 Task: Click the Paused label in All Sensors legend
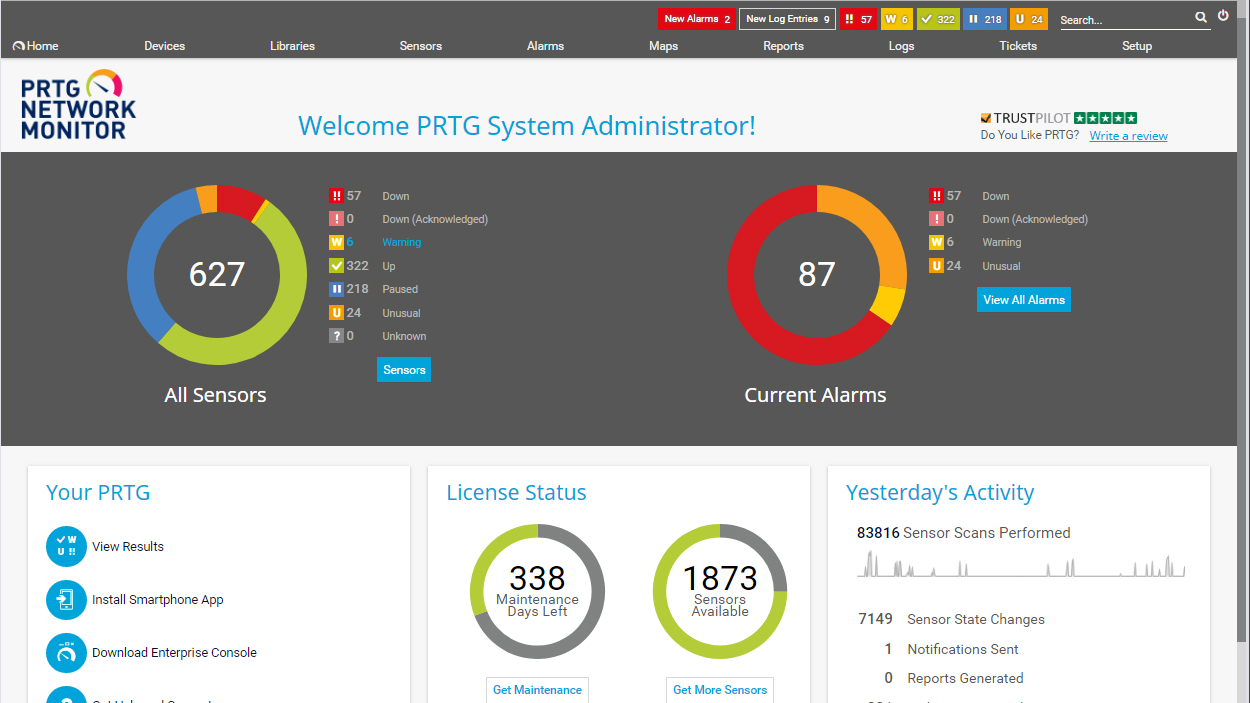tap(400, 289)
